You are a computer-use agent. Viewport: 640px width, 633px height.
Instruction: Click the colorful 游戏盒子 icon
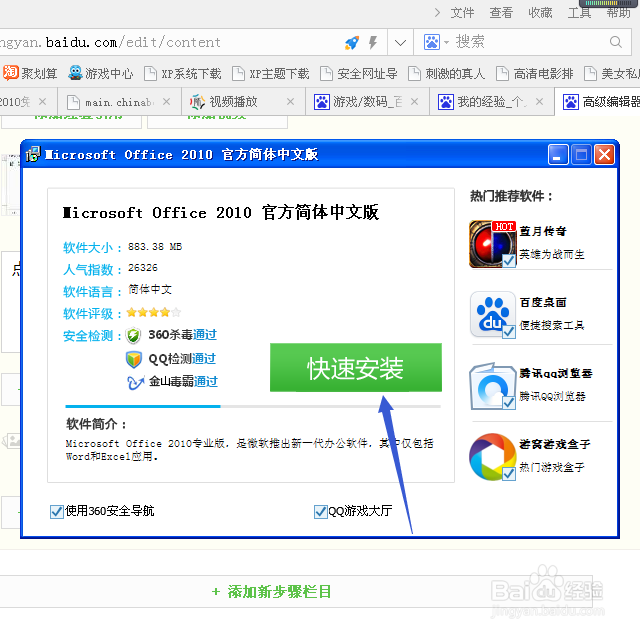(492, 457)
